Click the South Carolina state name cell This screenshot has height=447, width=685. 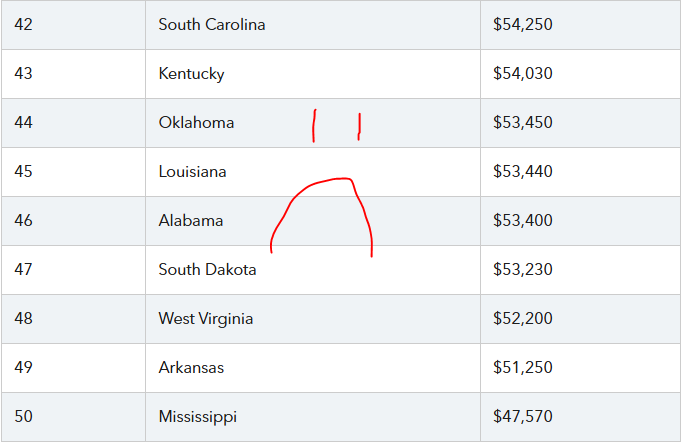click(212, 25)
